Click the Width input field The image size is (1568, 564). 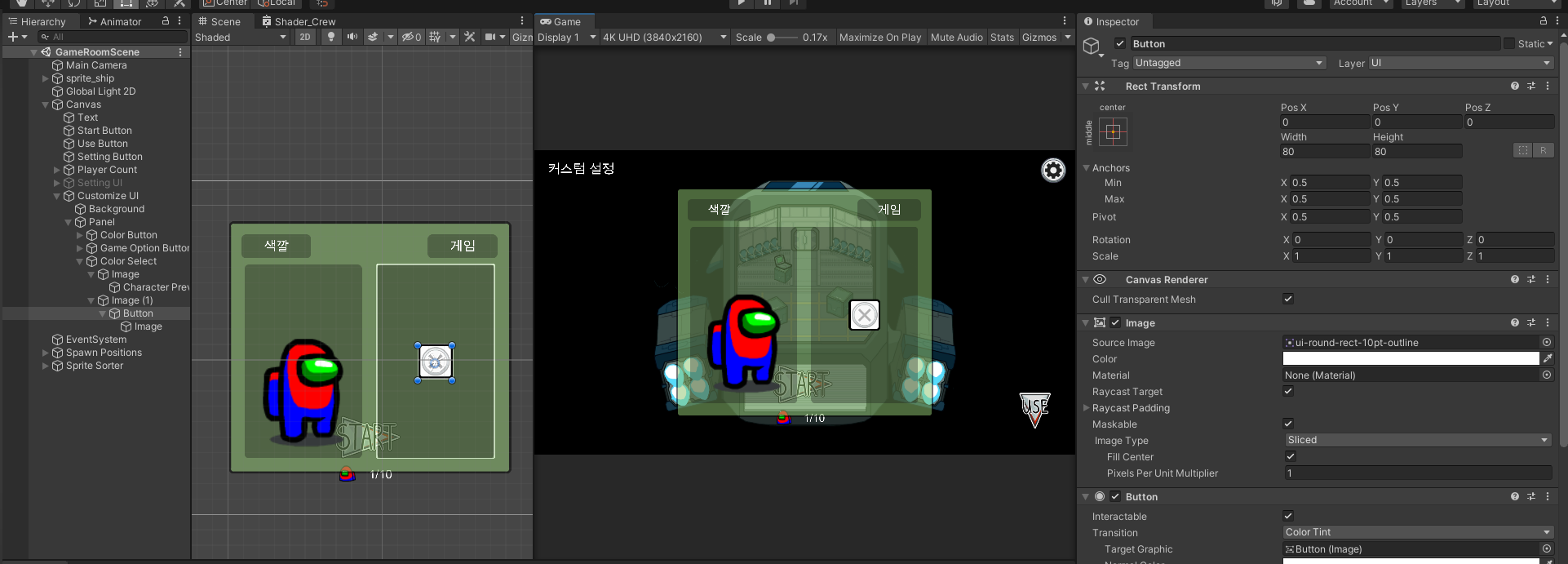pos(1325,152)
